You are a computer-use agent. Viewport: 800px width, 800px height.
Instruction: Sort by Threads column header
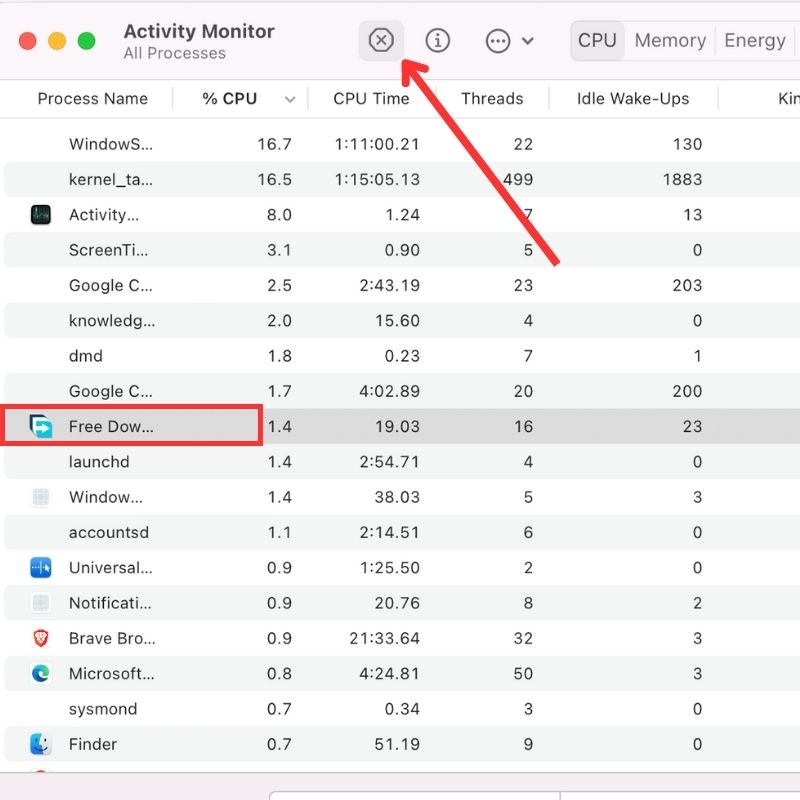pos(492,98)
